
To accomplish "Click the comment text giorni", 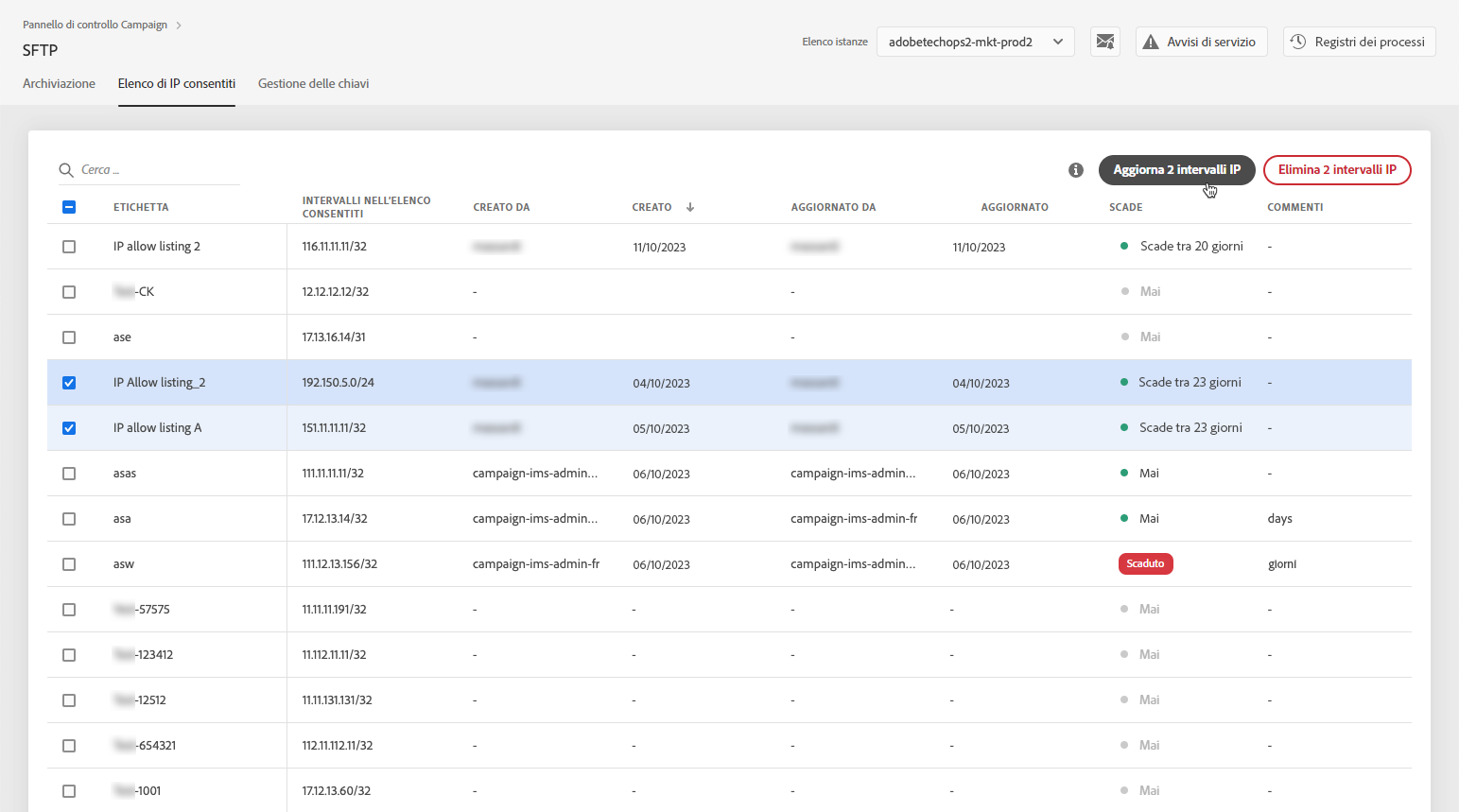I will 1282,564.
